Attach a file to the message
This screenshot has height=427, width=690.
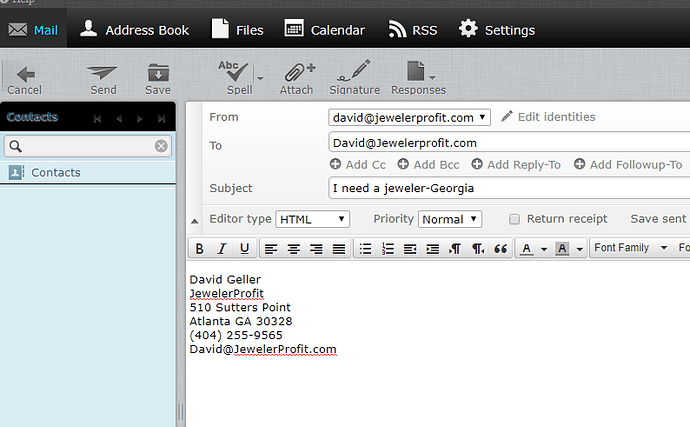pos(297,79)
